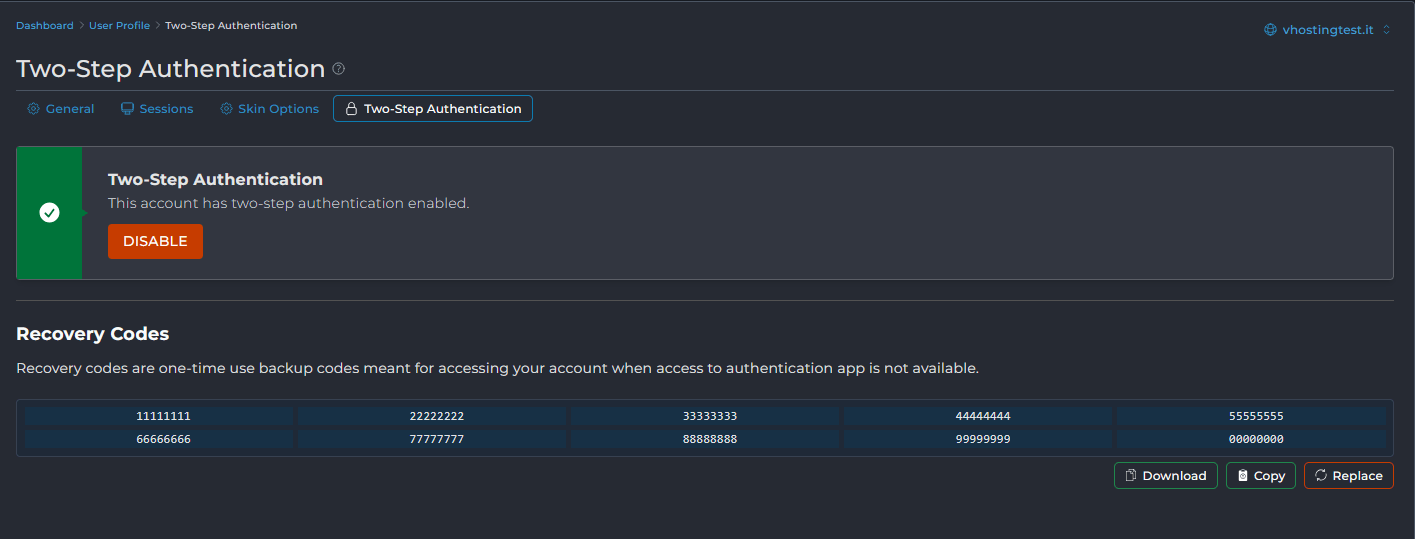Click the green checkmark status icon
Screen dimensions: 1415x539
point(49,212)
